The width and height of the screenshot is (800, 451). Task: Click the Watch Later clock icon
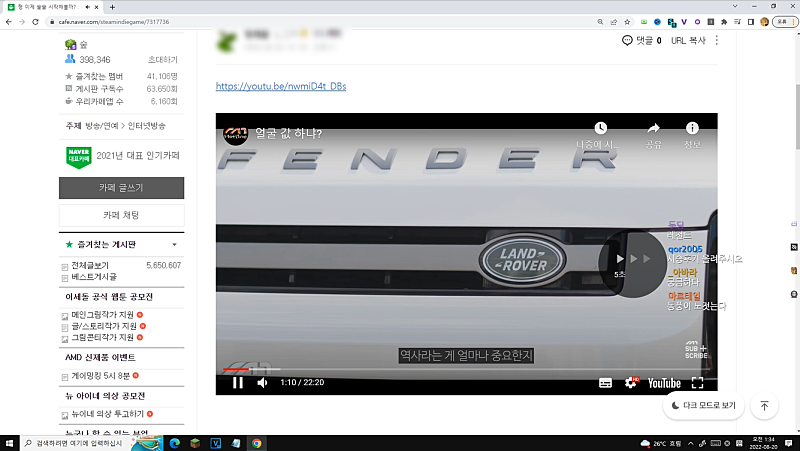coord(601,128)
